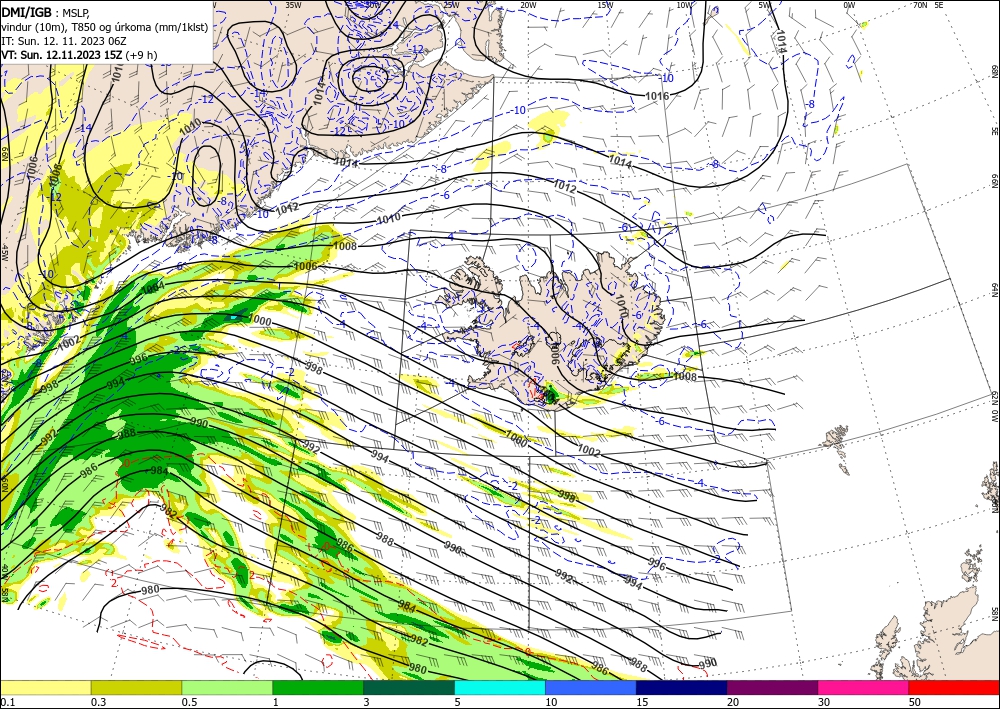Click the '(+9 h)' forecast offset text

[x=141, y=55]
